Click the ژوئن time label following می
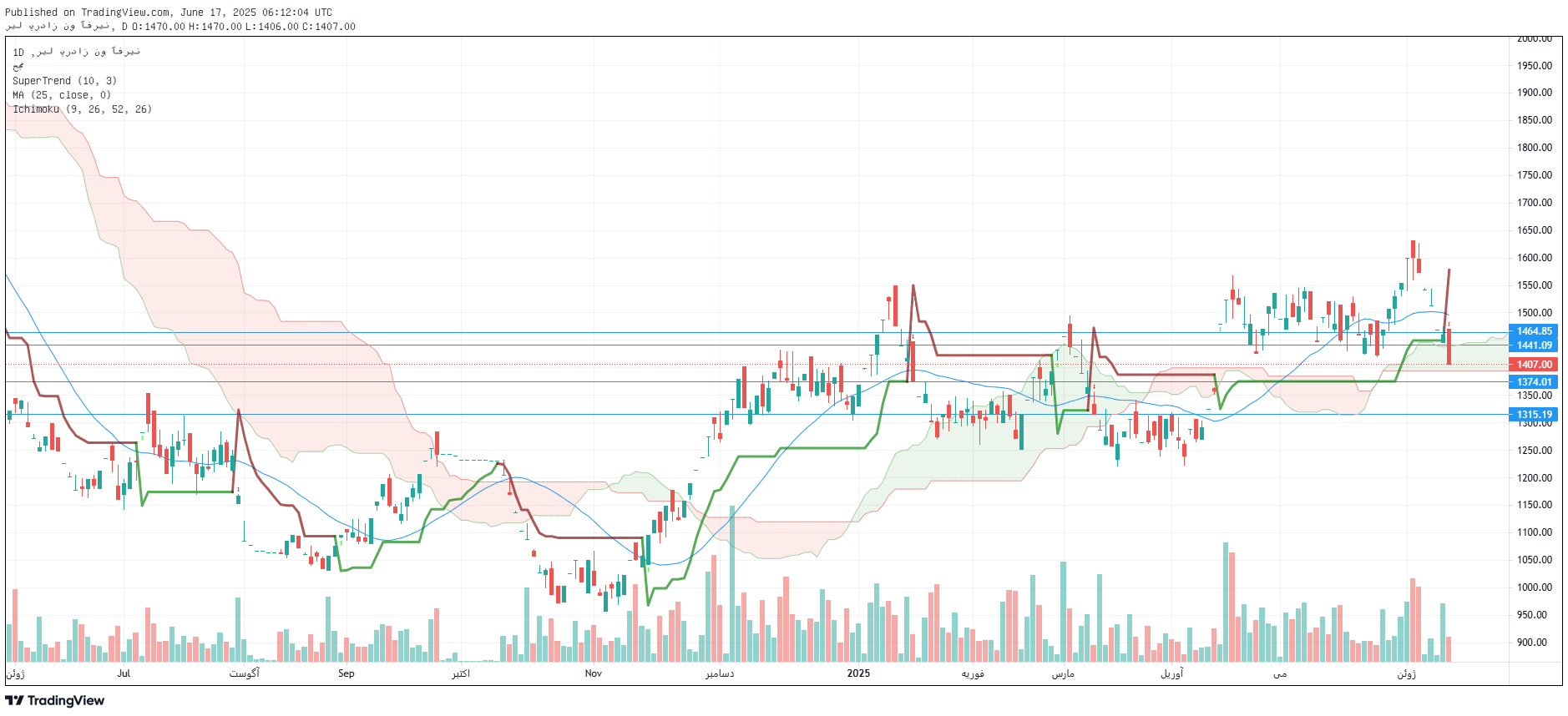This screenshot has height=716, width=1568. pyautogui.click(x=1407, y=673)
